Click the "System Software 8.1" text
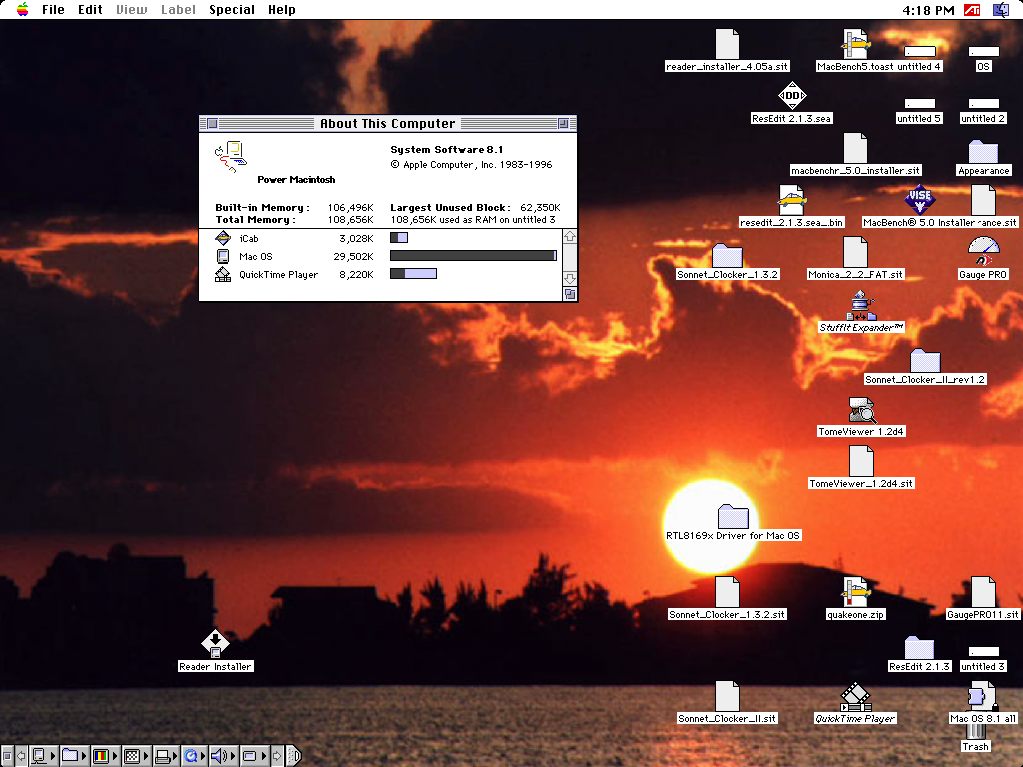 [x=447, y=149]
